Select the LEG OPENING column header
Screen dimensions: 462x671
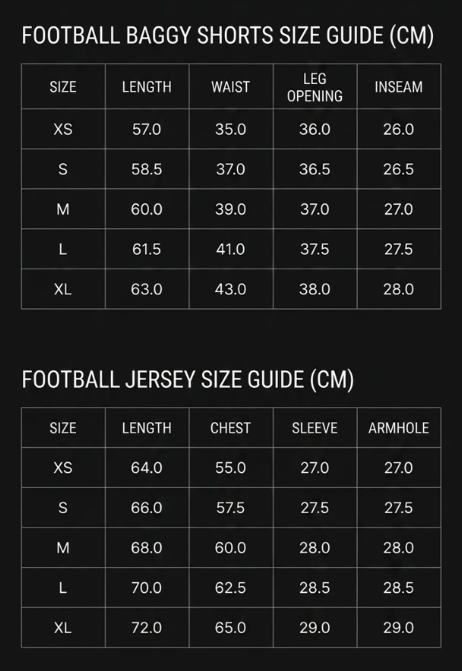coord(315,87)
